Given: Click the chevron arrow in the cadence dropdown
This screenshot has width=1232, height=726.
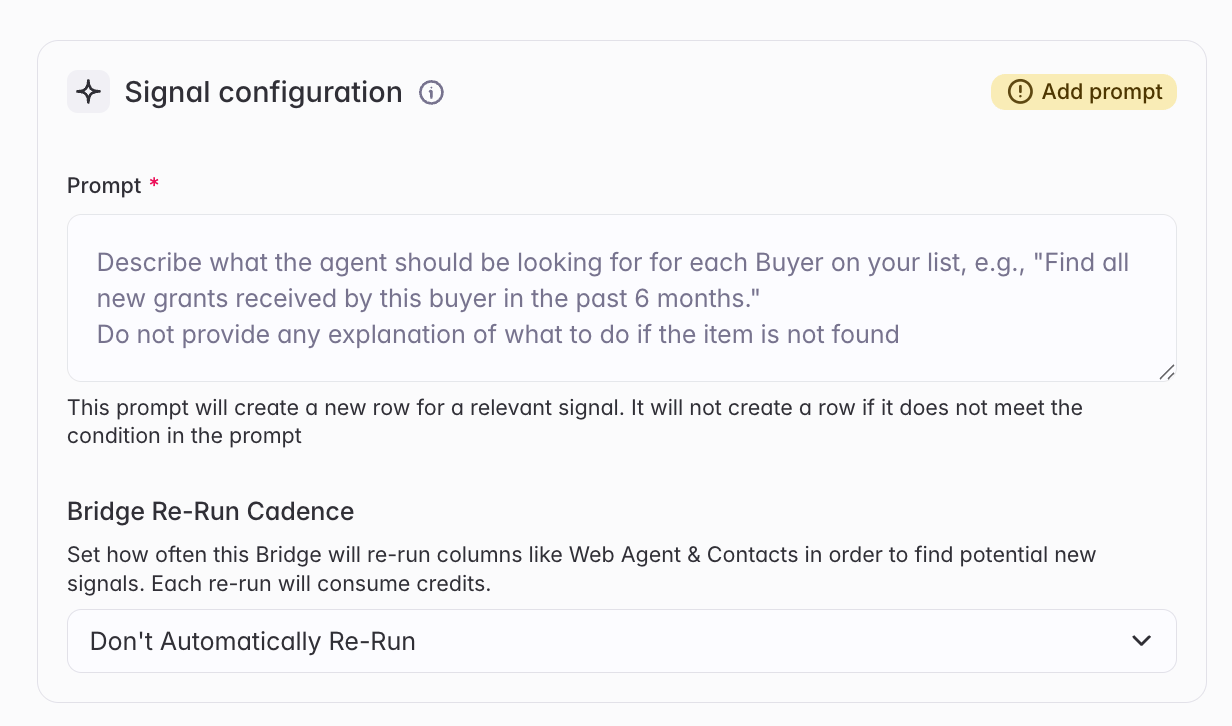Looking at the screenshot, I should 1141,641.
